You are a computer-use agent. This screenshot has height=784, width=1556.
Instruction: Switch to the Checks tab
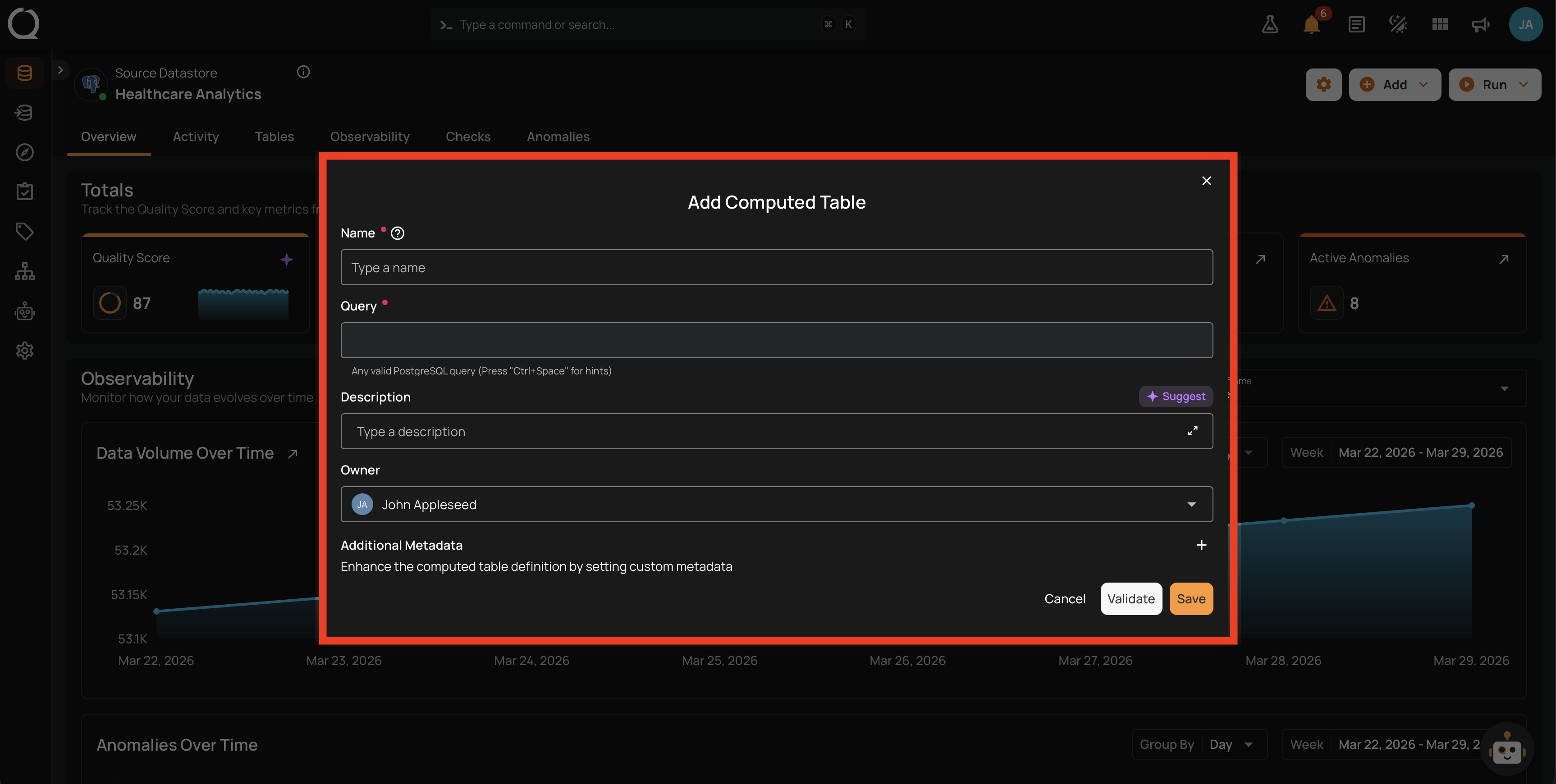tap(468, 137)
